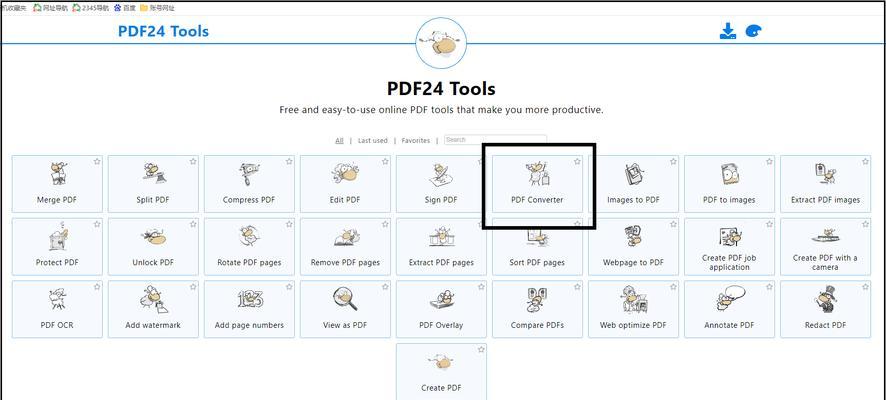This screenshot has width=886, height=400.
Task: Open the Add page numbers tool
Action: pyautogui.click(x=249, y=310)
